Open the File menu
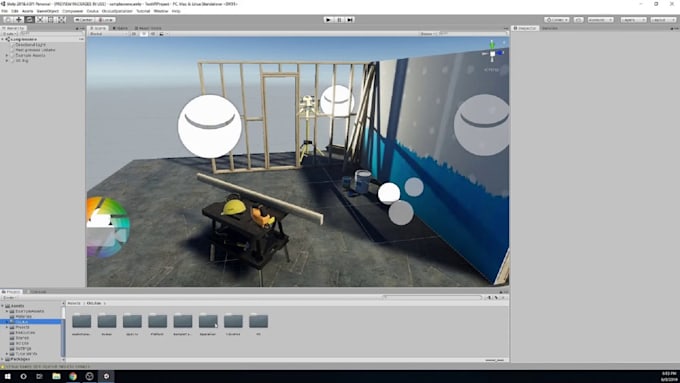Viewport: 680px width, 383px height. click(x=4, y=11)
